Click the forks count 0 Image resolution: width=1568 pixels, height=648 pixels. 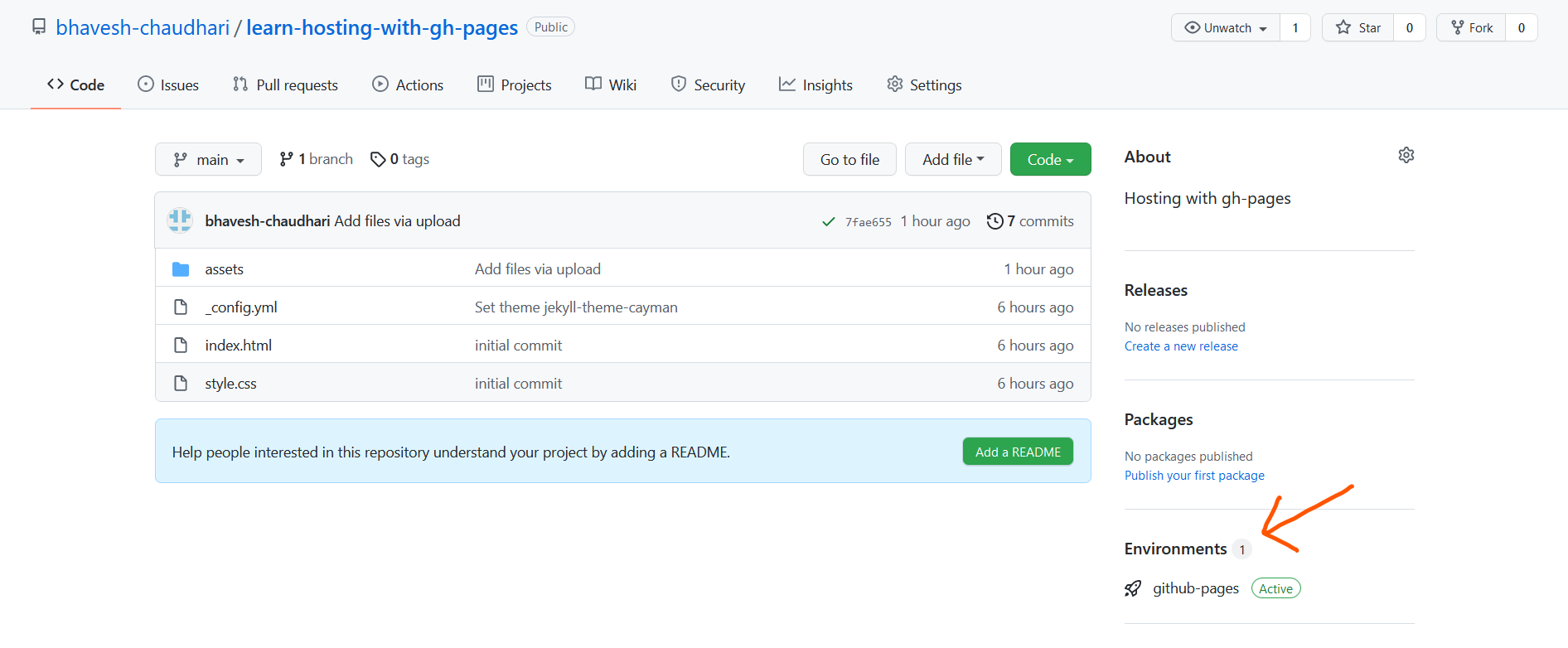[x=1522, y=27]
